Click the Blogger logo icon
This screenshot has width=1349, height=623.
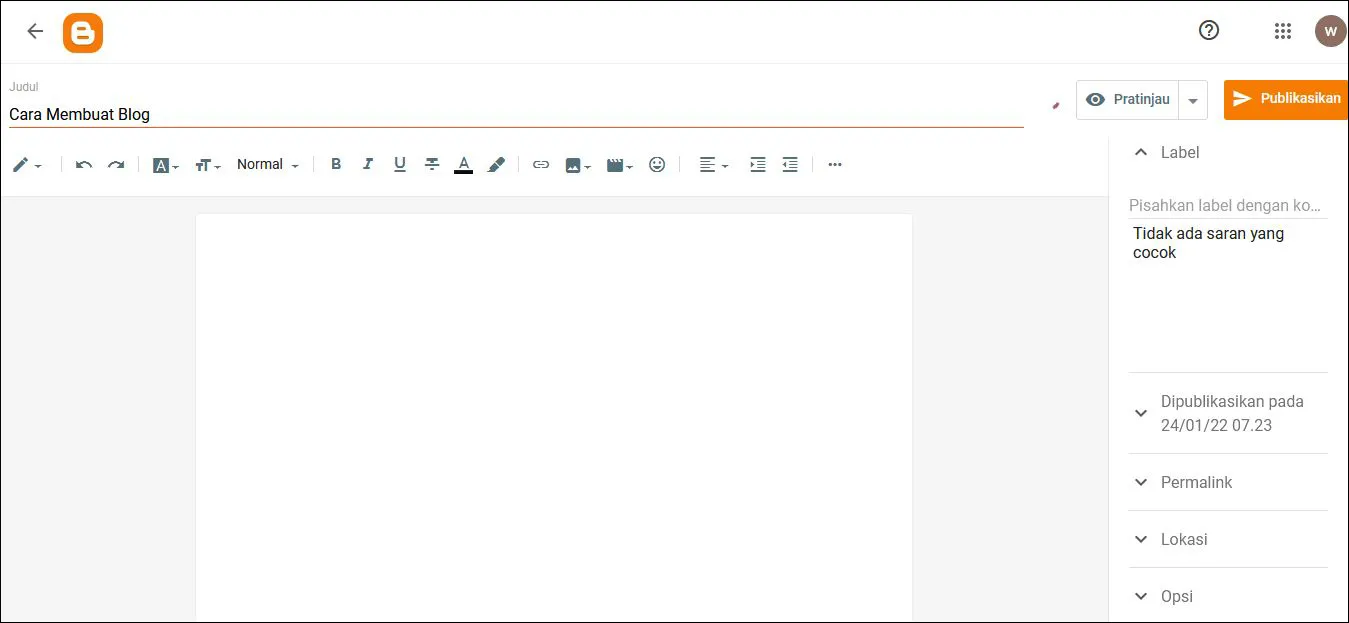[x=83, y=32]
